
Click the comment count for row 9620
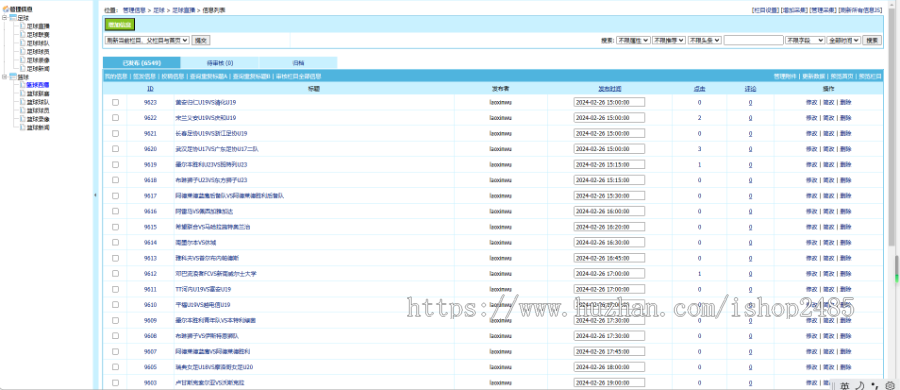click(x=750, y=149)
